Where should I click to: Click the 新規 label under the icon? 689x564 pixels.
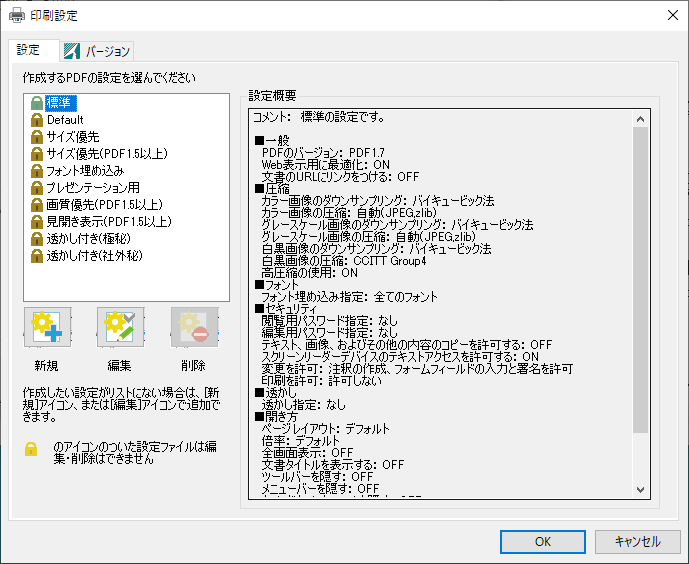pos(47,365)
